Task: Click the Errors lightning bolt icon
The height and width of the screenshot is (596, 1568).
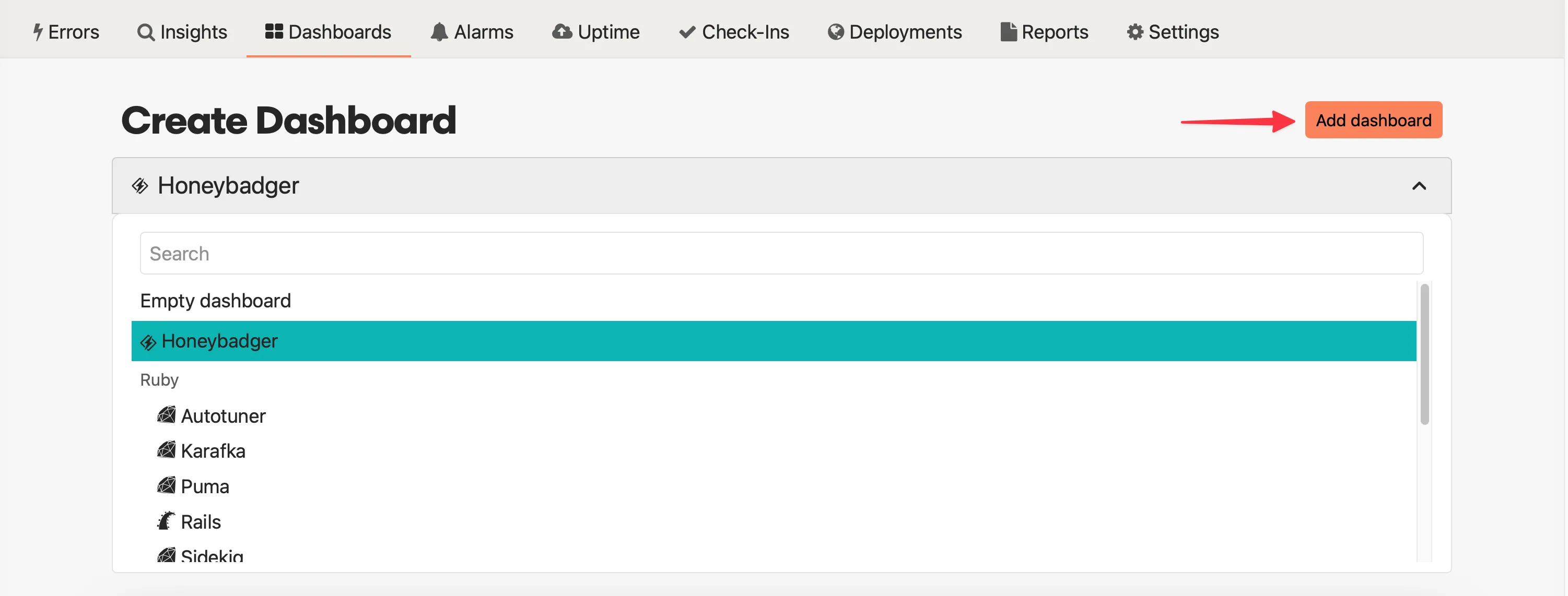Action: [38, 32]
